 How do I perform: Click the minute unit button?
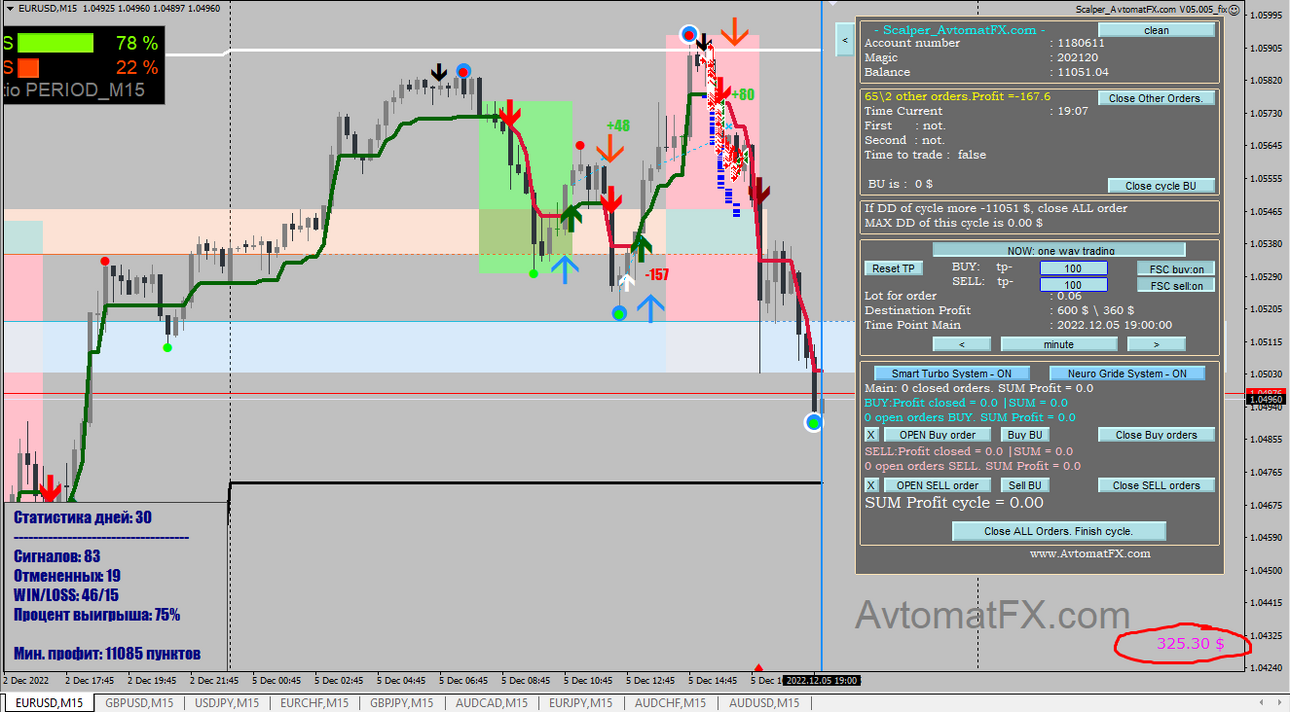1058,344
